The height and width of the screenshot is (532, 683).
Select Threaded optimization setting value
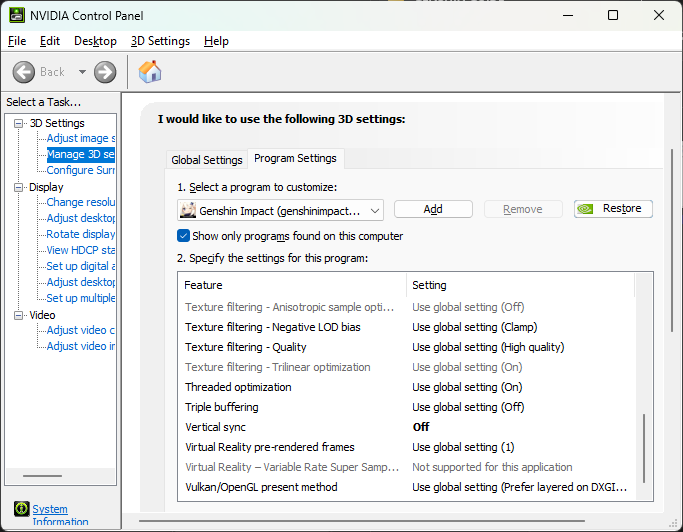467,387
